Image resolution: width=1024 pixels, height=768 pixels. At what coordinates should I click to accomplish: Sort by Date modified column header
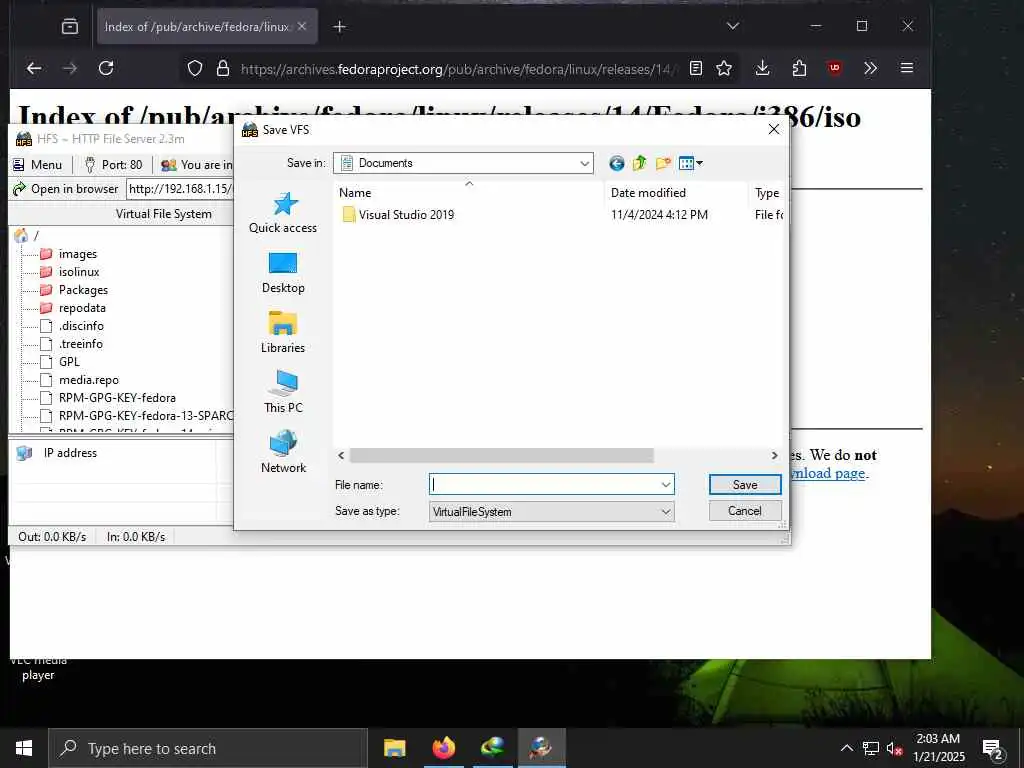676,193
